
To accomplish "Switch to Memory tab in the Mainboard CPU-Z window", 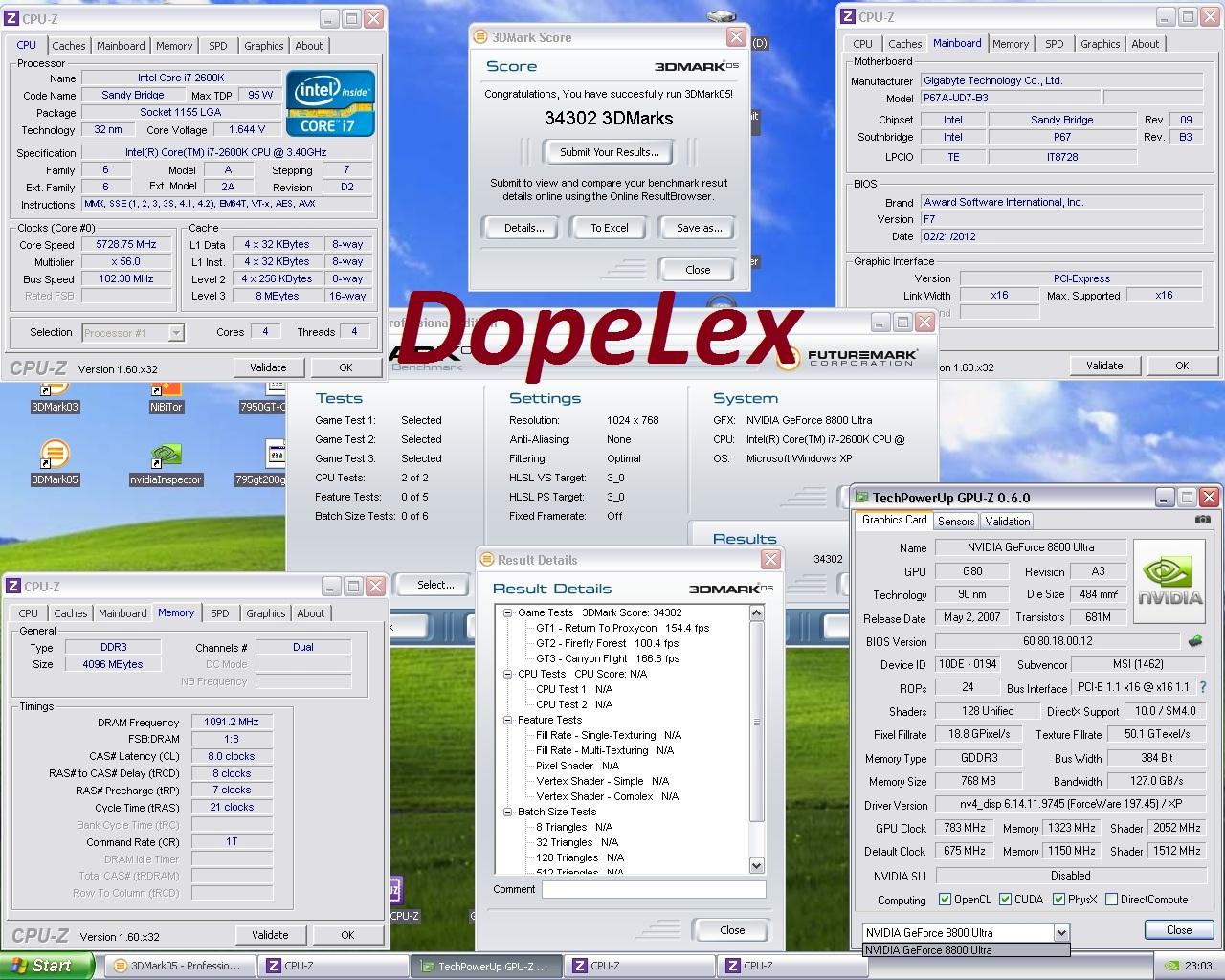I will (x=1011, y=44).
